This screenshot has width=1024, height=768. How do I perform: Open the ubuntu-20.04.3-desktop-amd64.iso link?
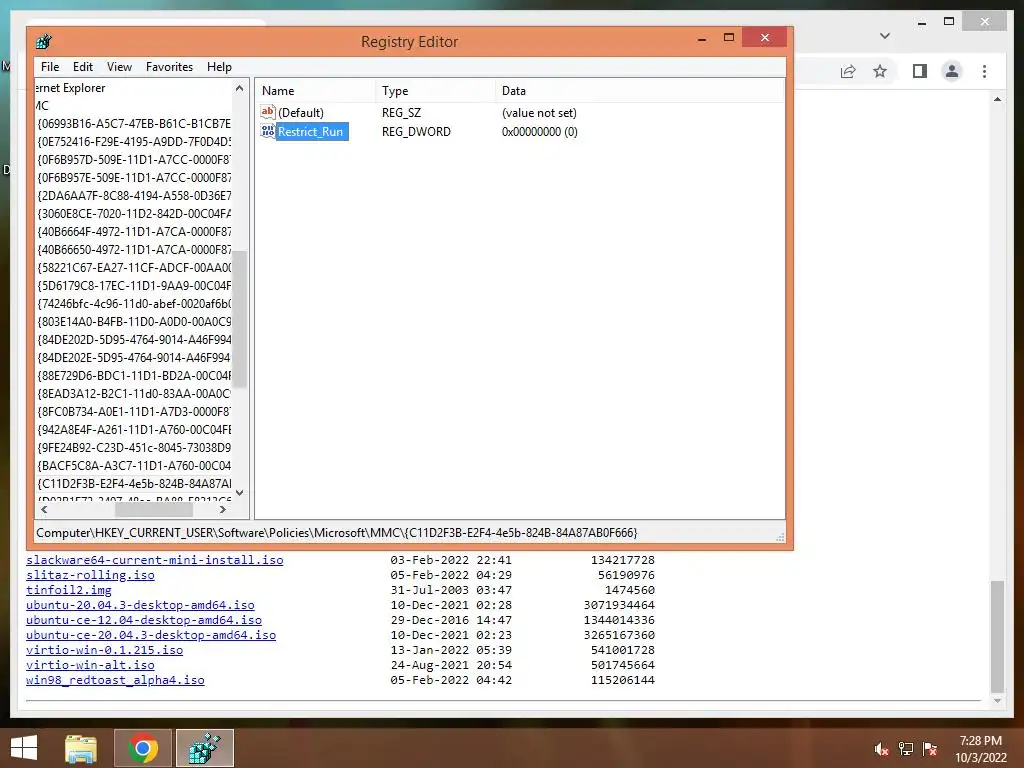pos(140,605)
